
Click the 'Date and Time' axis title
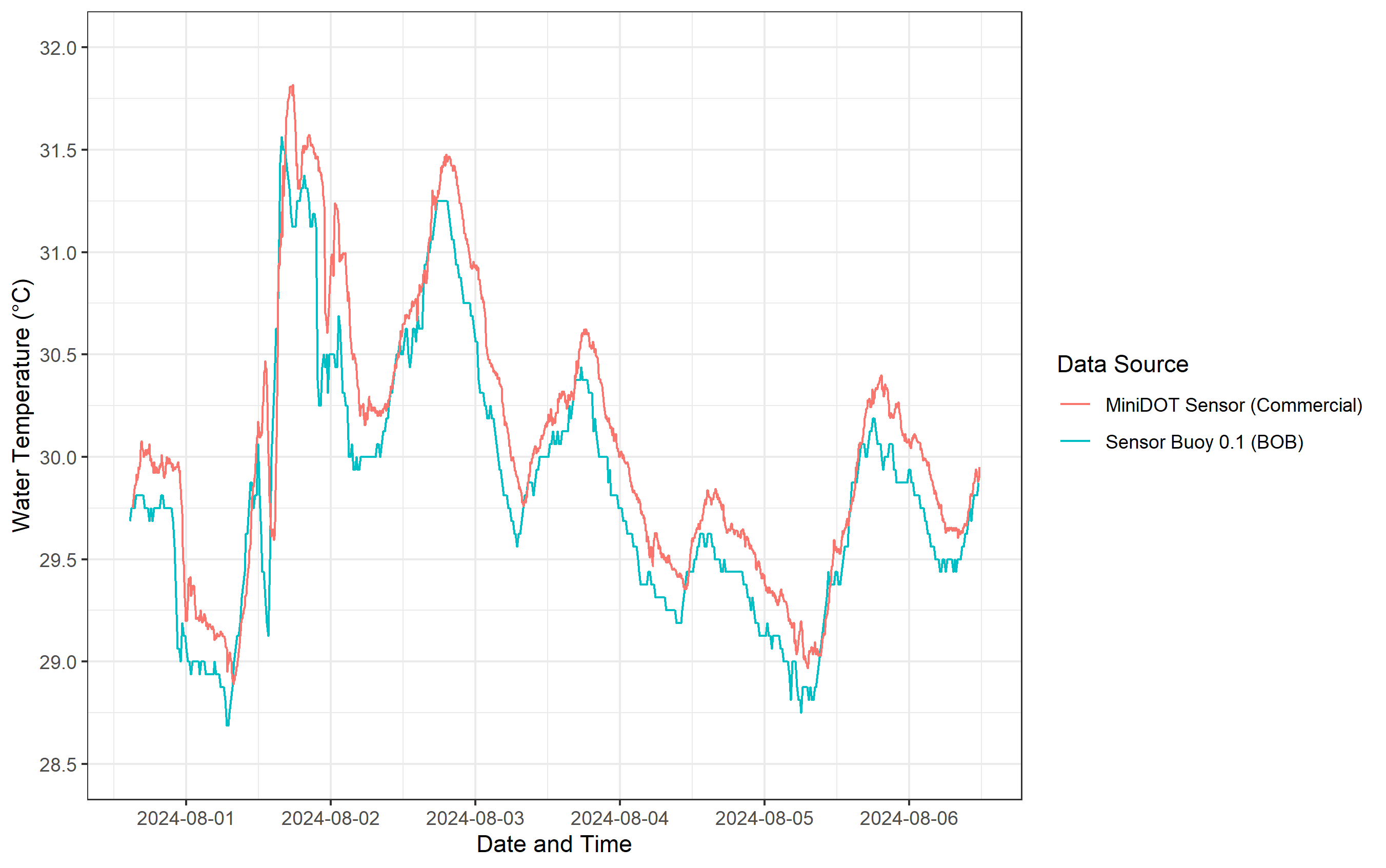pos(554,844)
